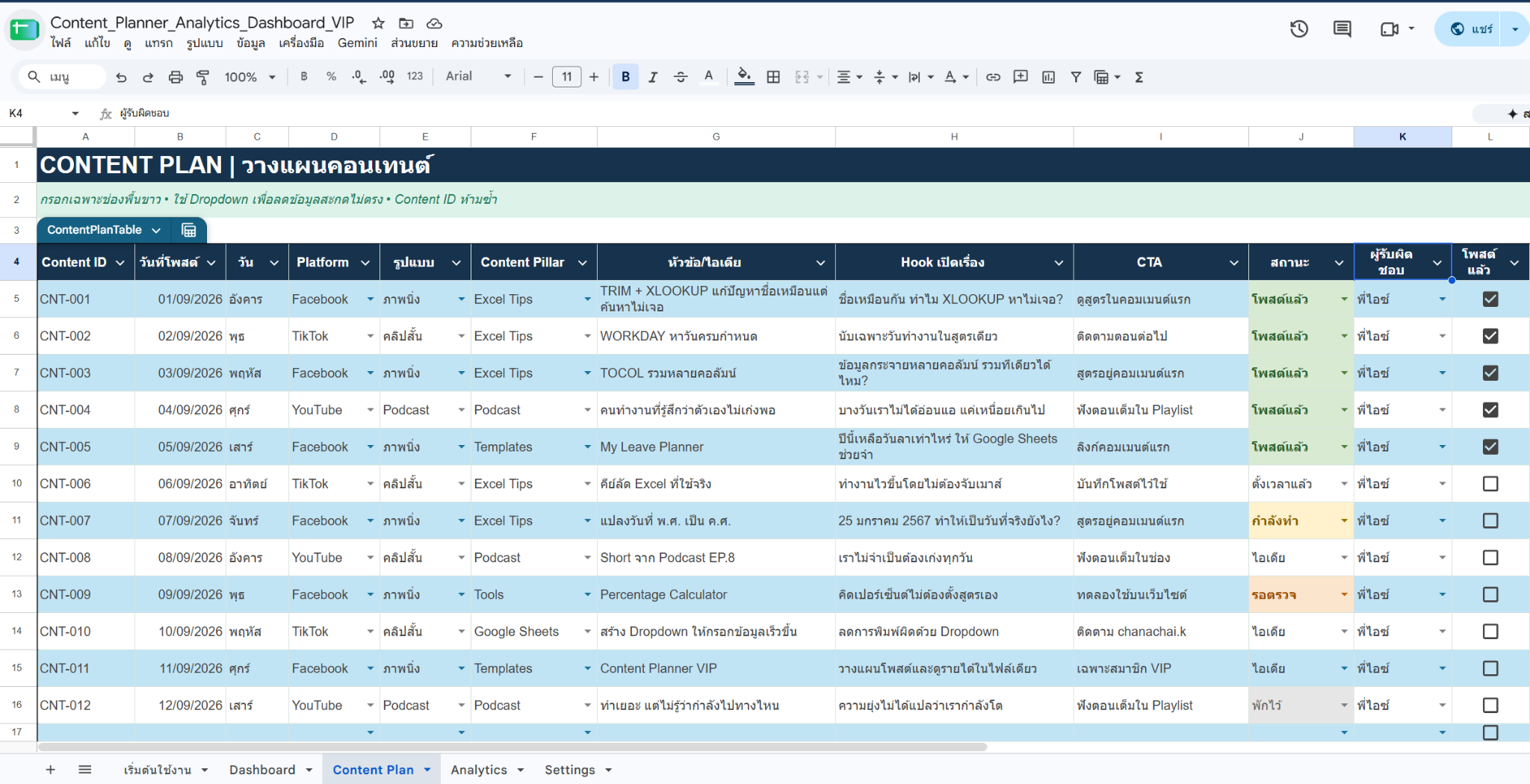1530x784 pixels.
Task: Increase font size with the plus button
Action: [x=594, y=77]
